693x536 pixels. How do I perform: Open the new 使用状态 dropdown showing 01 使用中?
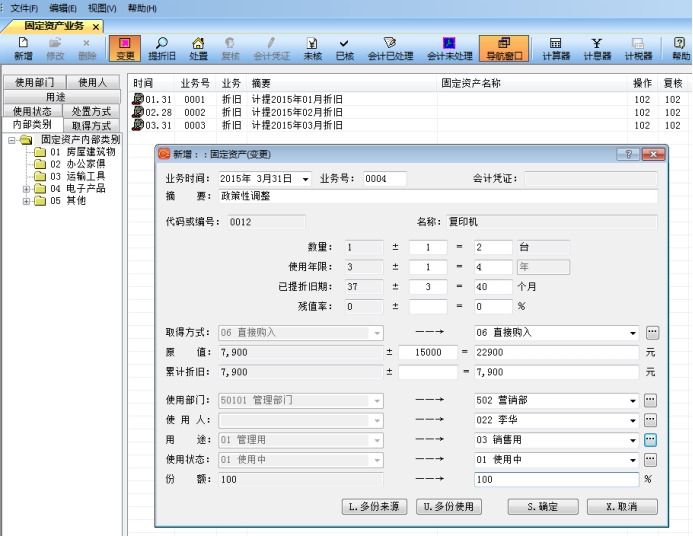click(x=633, y=460)
